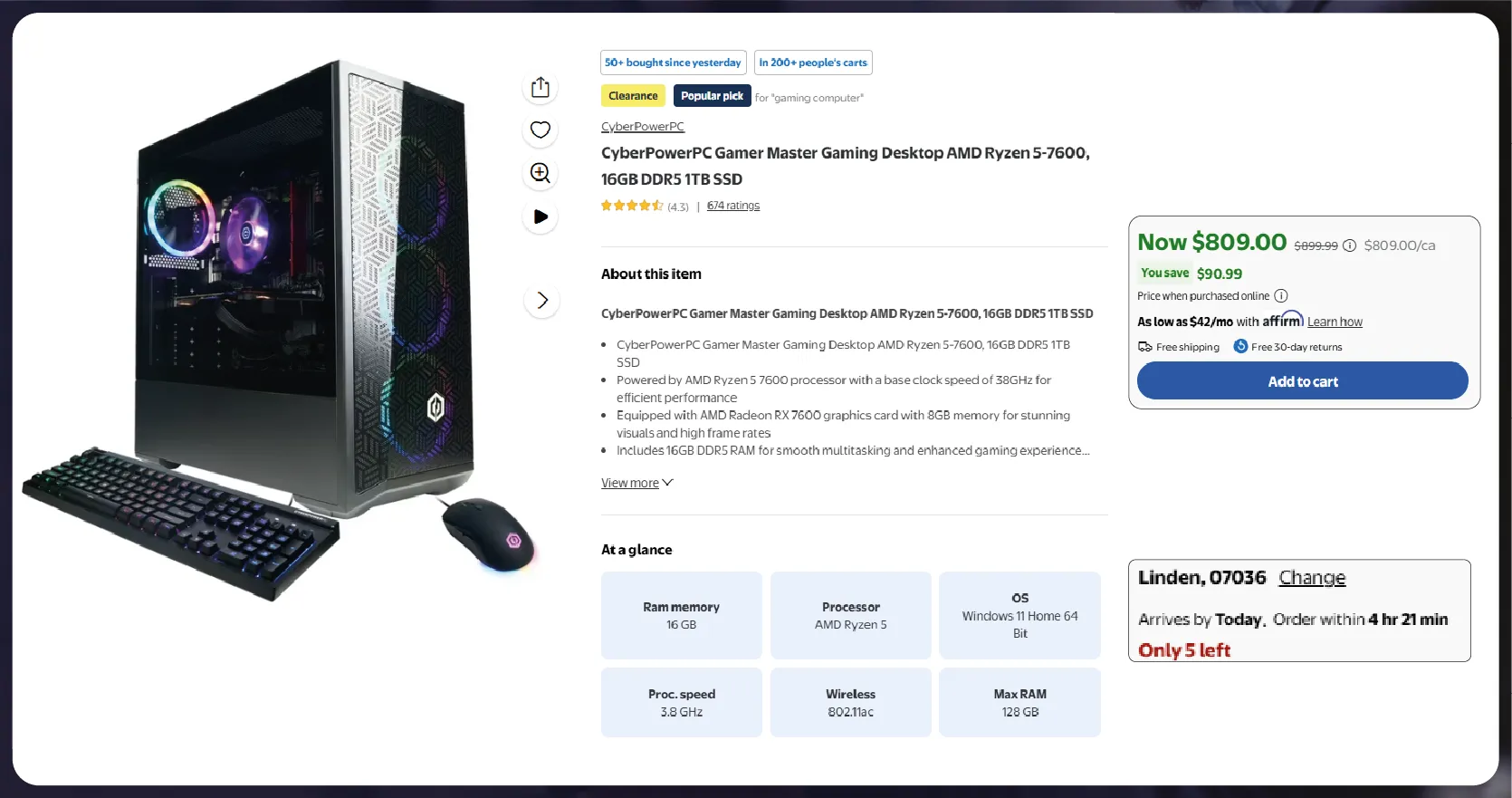Click the star rating display
Image resolution: width=1512 pixels, height=798 pixels.
(632, 206)
